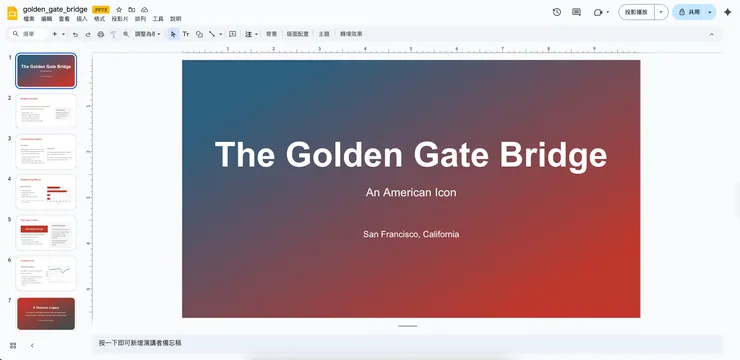
Task: Insert a comment from the toolbar
Action: click(x=232, y=34)
